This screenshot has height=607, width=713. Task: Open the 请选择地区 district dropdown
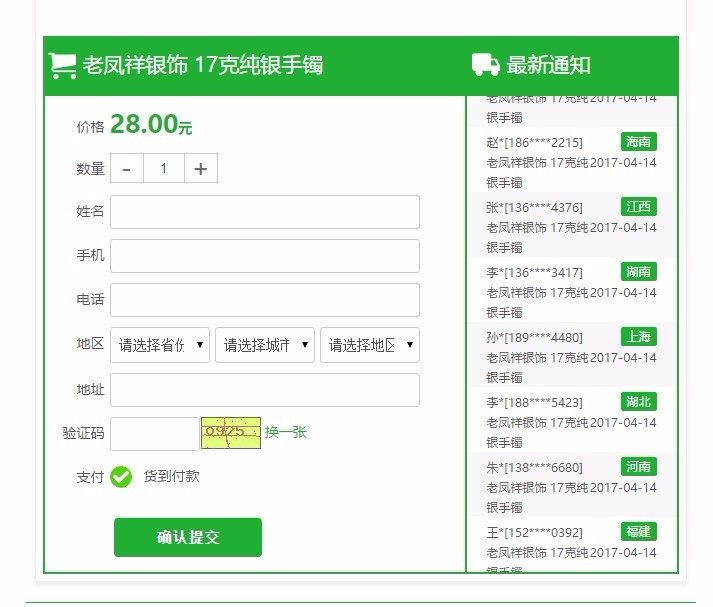tap(370, 345)
